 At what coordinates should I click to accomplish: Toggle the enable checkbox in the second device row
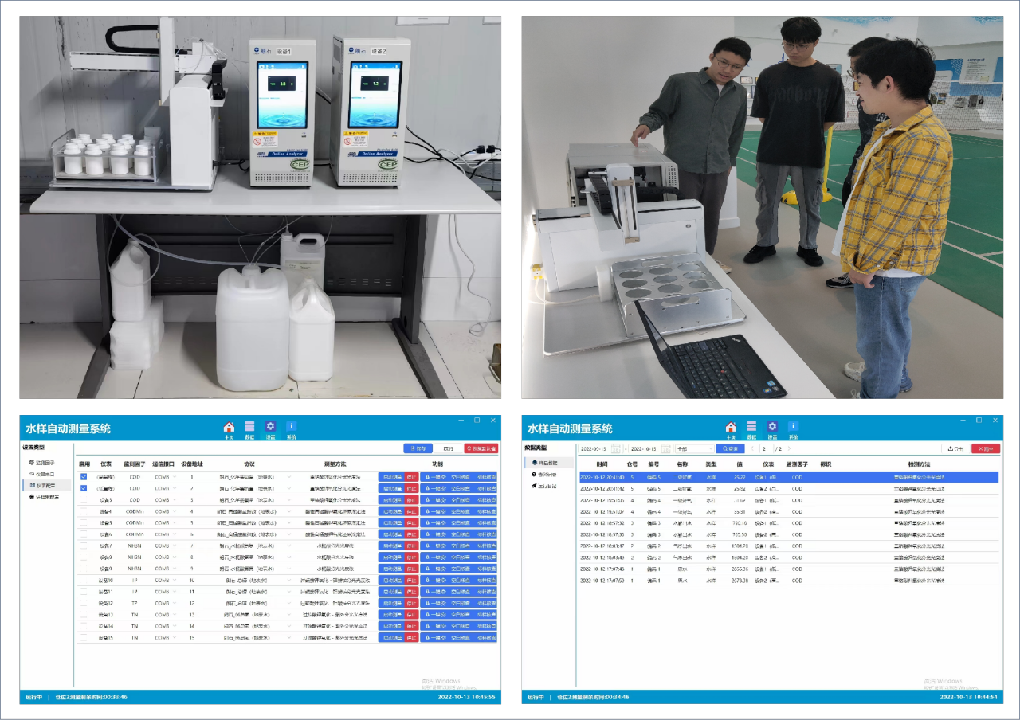coord(85,488)
